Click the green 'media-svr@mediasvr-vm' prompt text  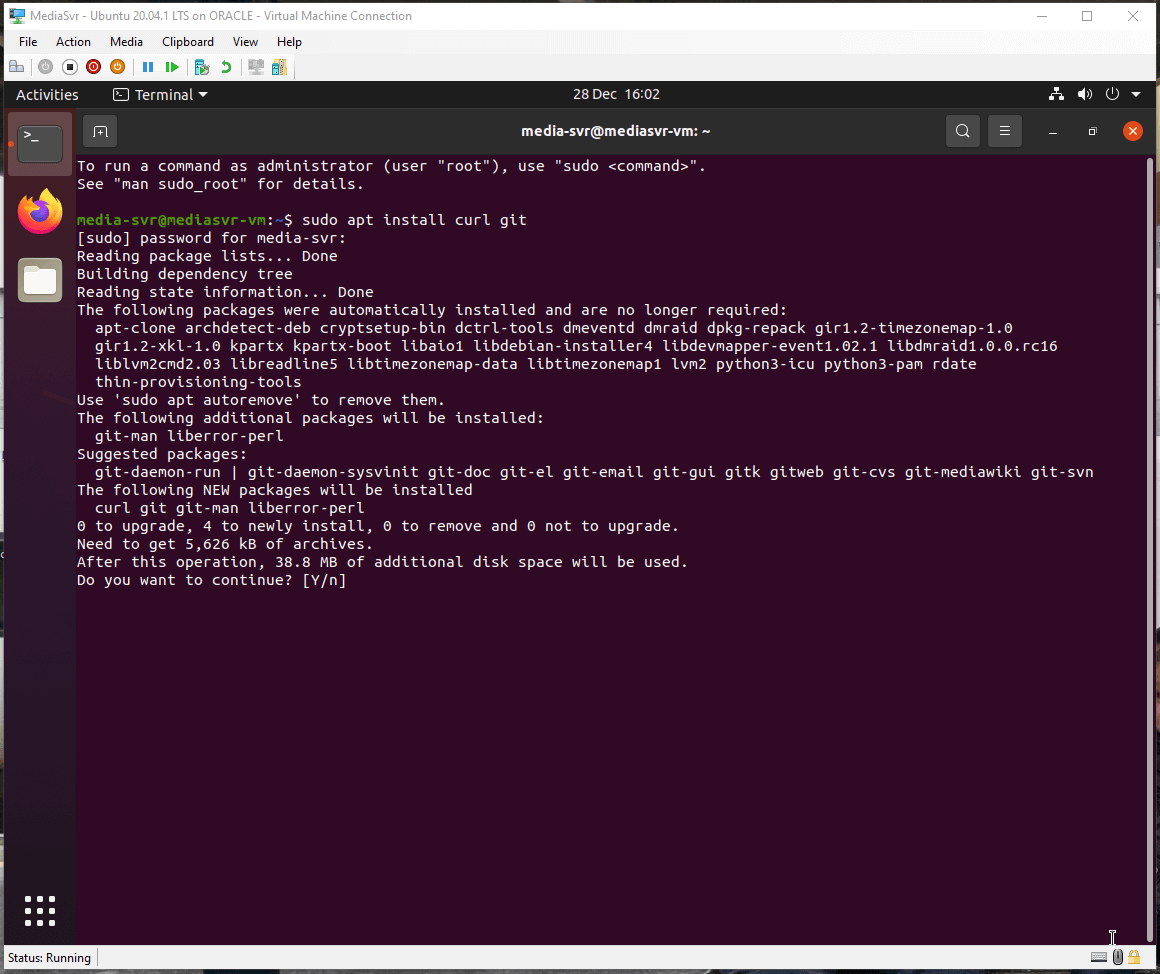pyautogui.click(x=172, y=220)
